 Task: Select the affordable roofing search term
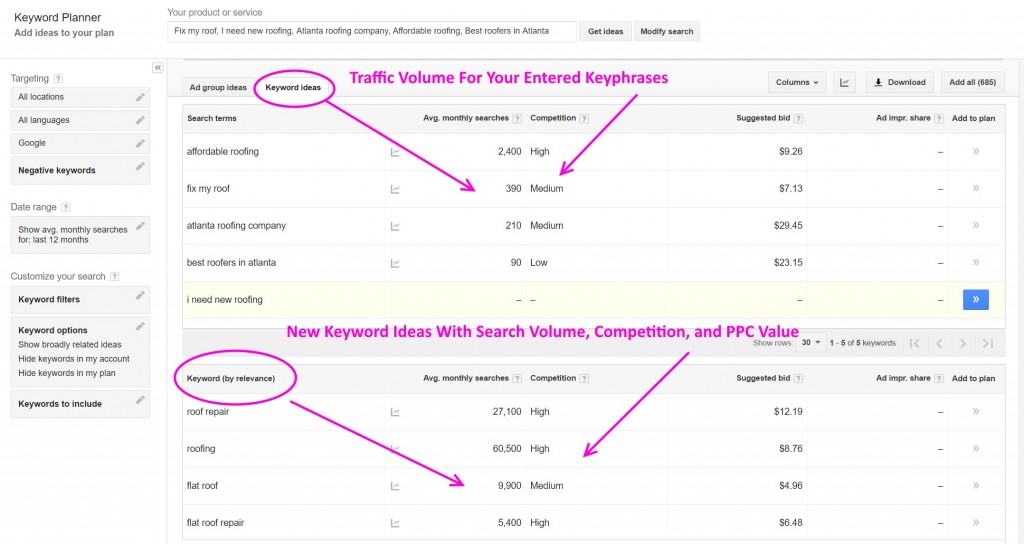(223, 152)
